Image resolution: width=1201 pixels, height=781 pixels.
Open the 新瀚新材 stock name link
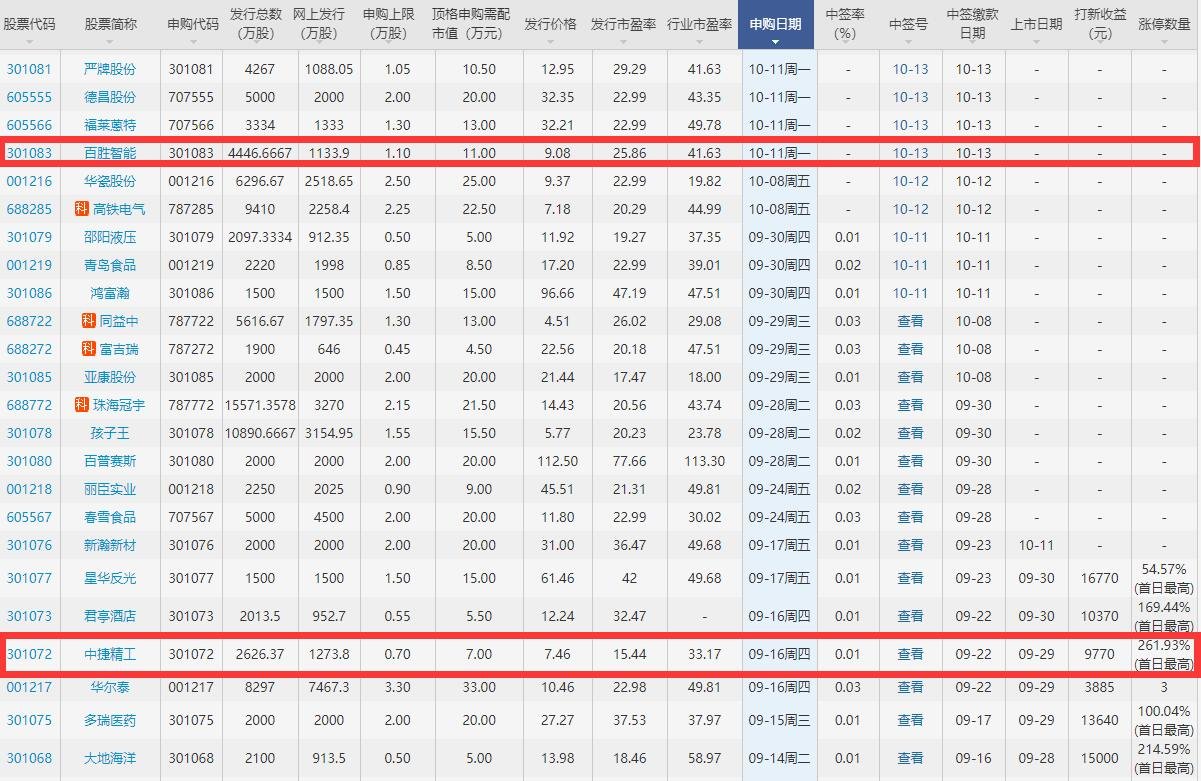[x=110, y=545]
